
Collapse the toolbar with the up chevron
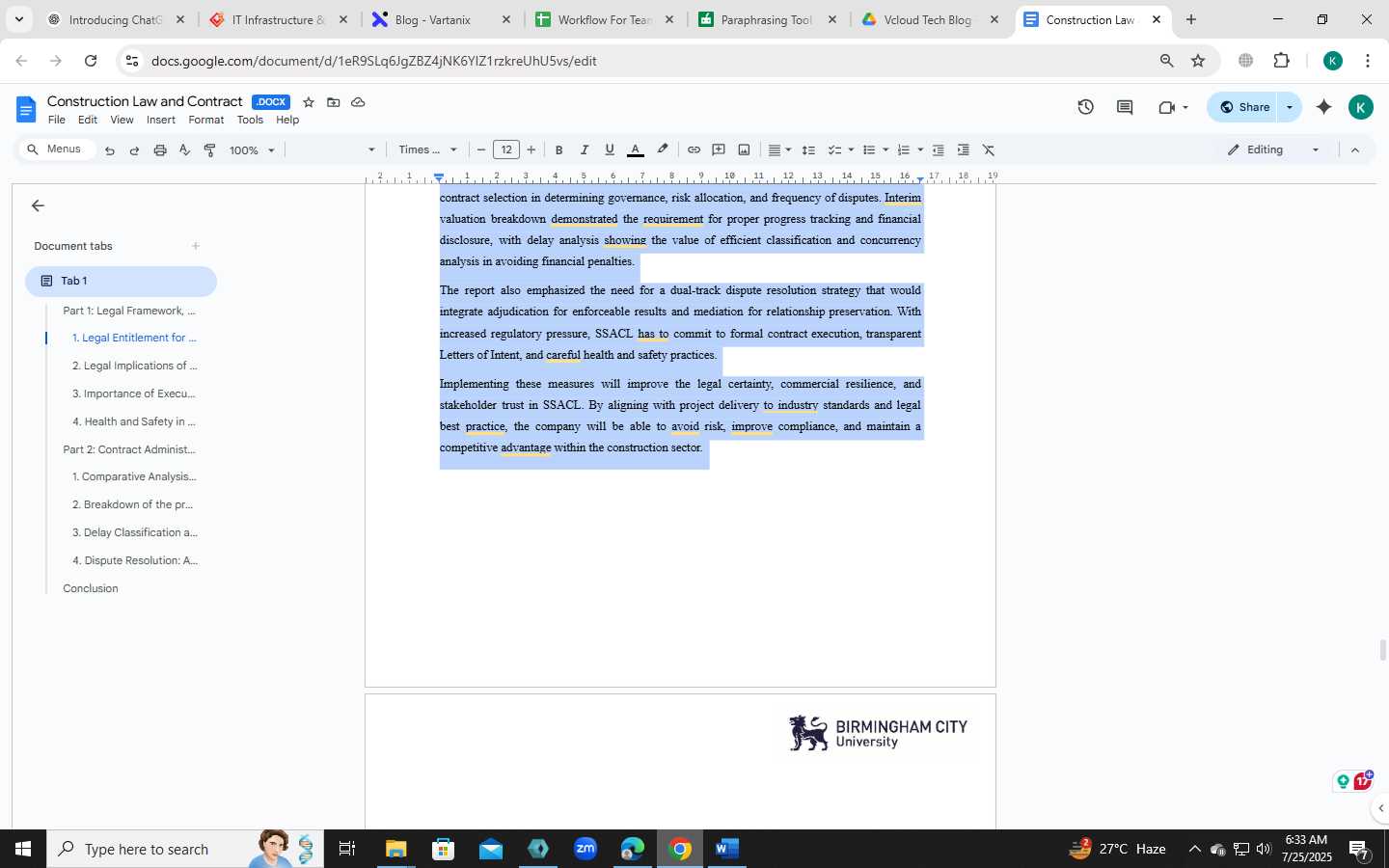1355,150
